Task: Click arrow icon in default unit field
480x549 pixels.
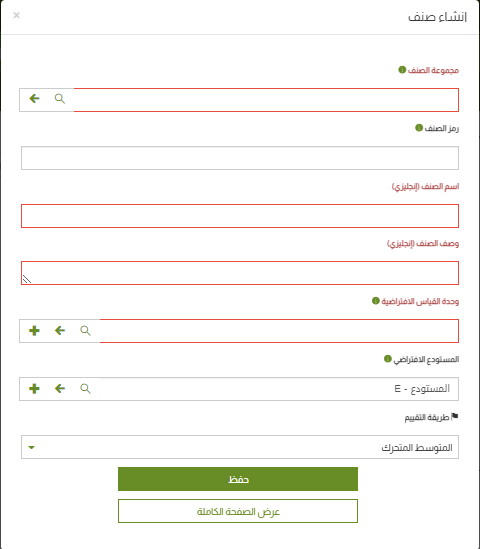Action: (x=60, y=331)
